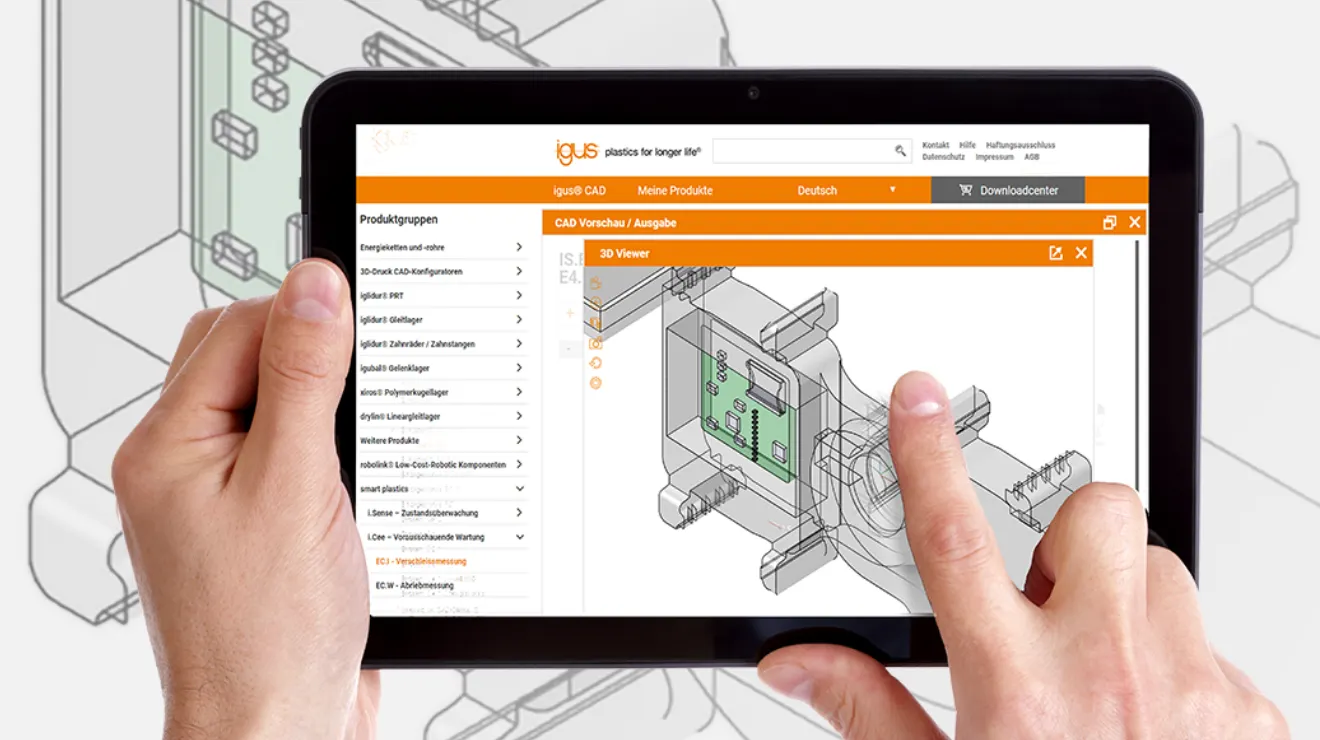Select ECJ - Verschleissmessung in sidebar
Screen dimensions: 1320x740
click(x=411, y=561)
